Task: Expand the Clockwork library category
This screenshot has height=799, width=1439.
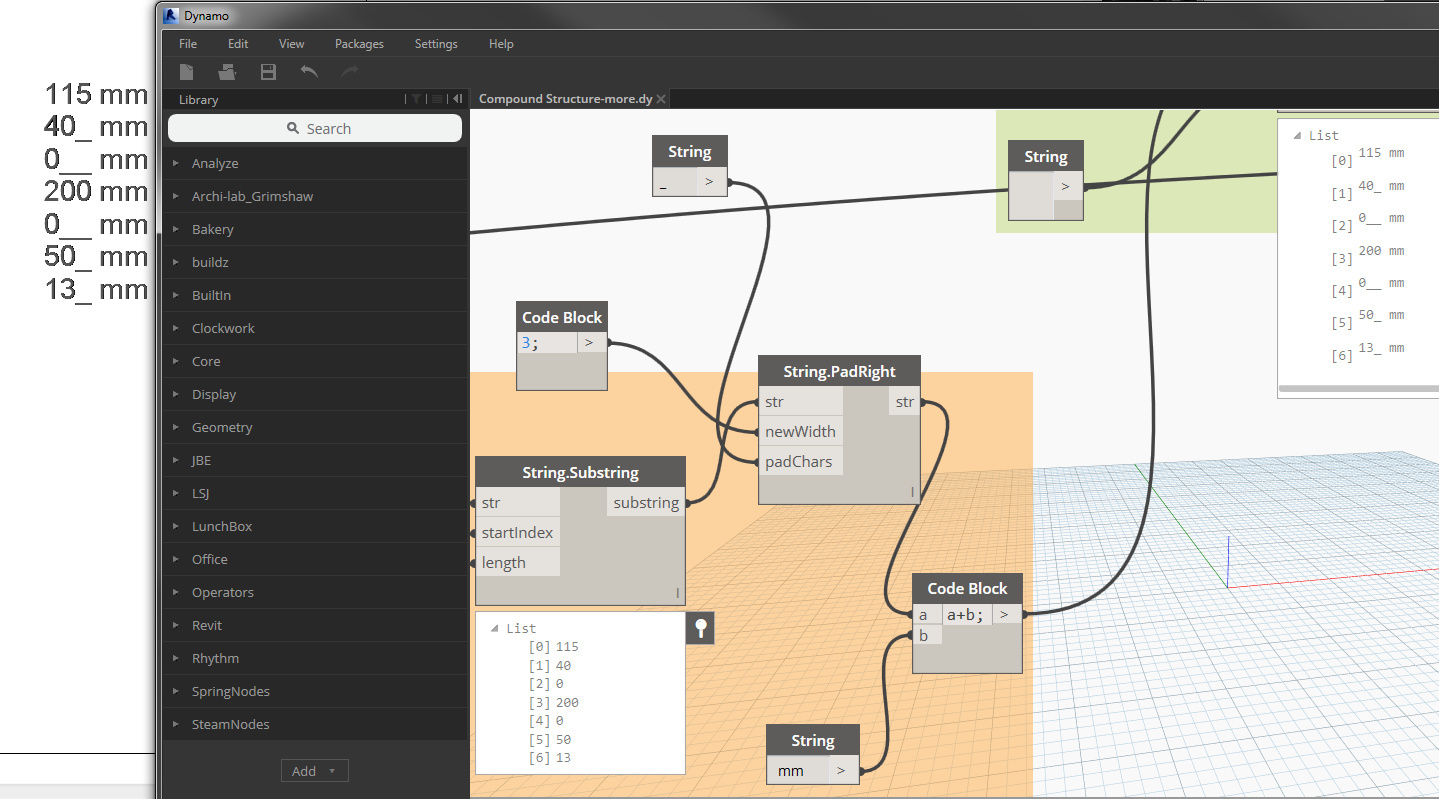Action: (x=223, y=328)
